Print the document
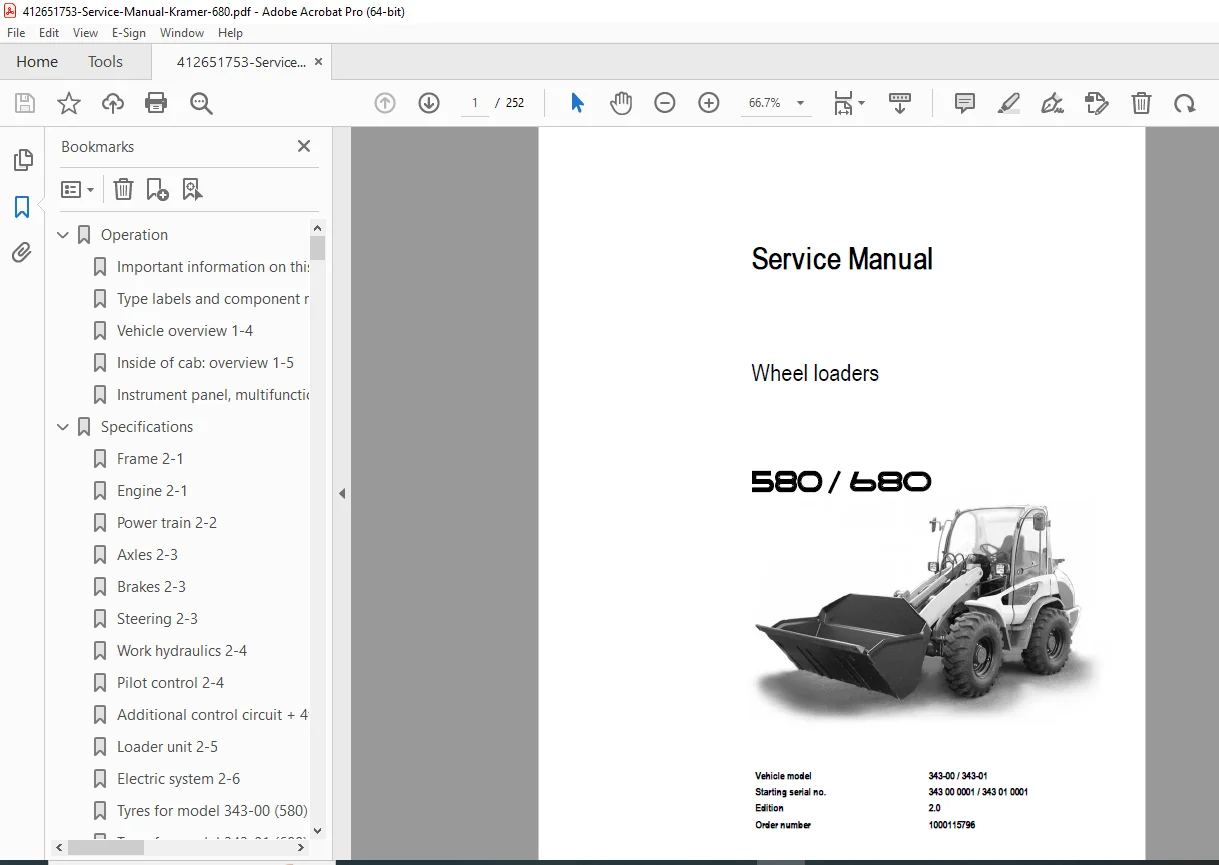 (x=156, y=103)
